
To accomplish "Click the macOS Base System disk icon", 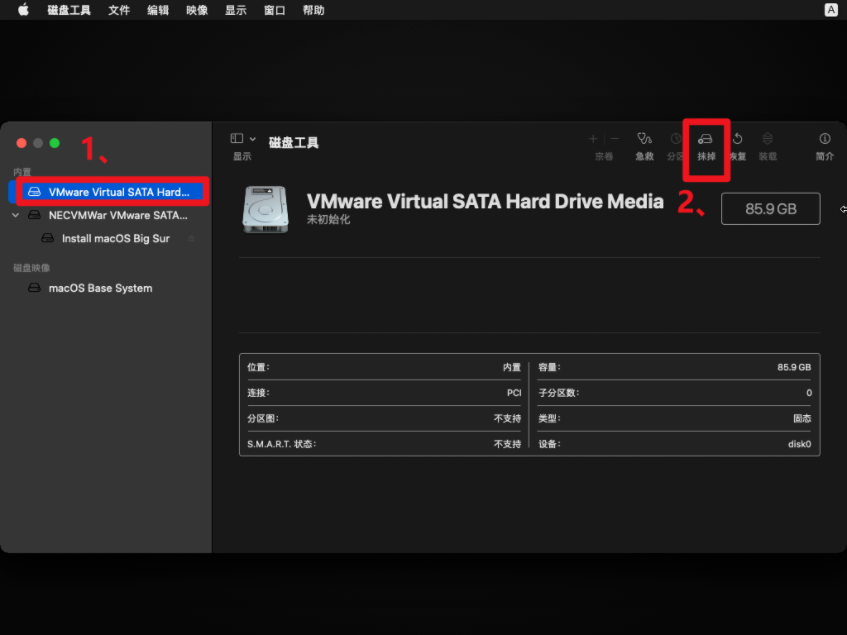I will click(x=35, y=288).
